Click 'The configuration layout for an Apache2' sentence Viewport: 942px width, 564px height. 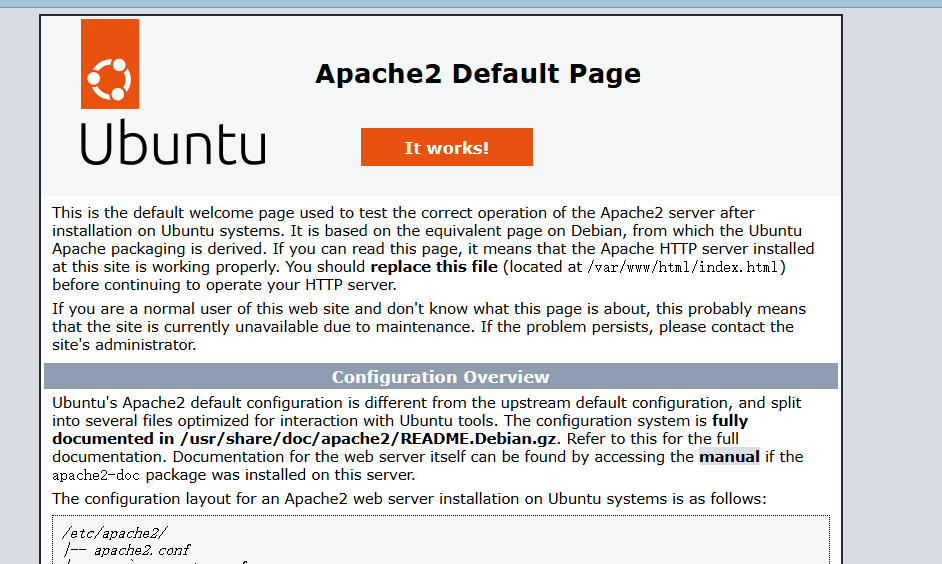[409, 499]
